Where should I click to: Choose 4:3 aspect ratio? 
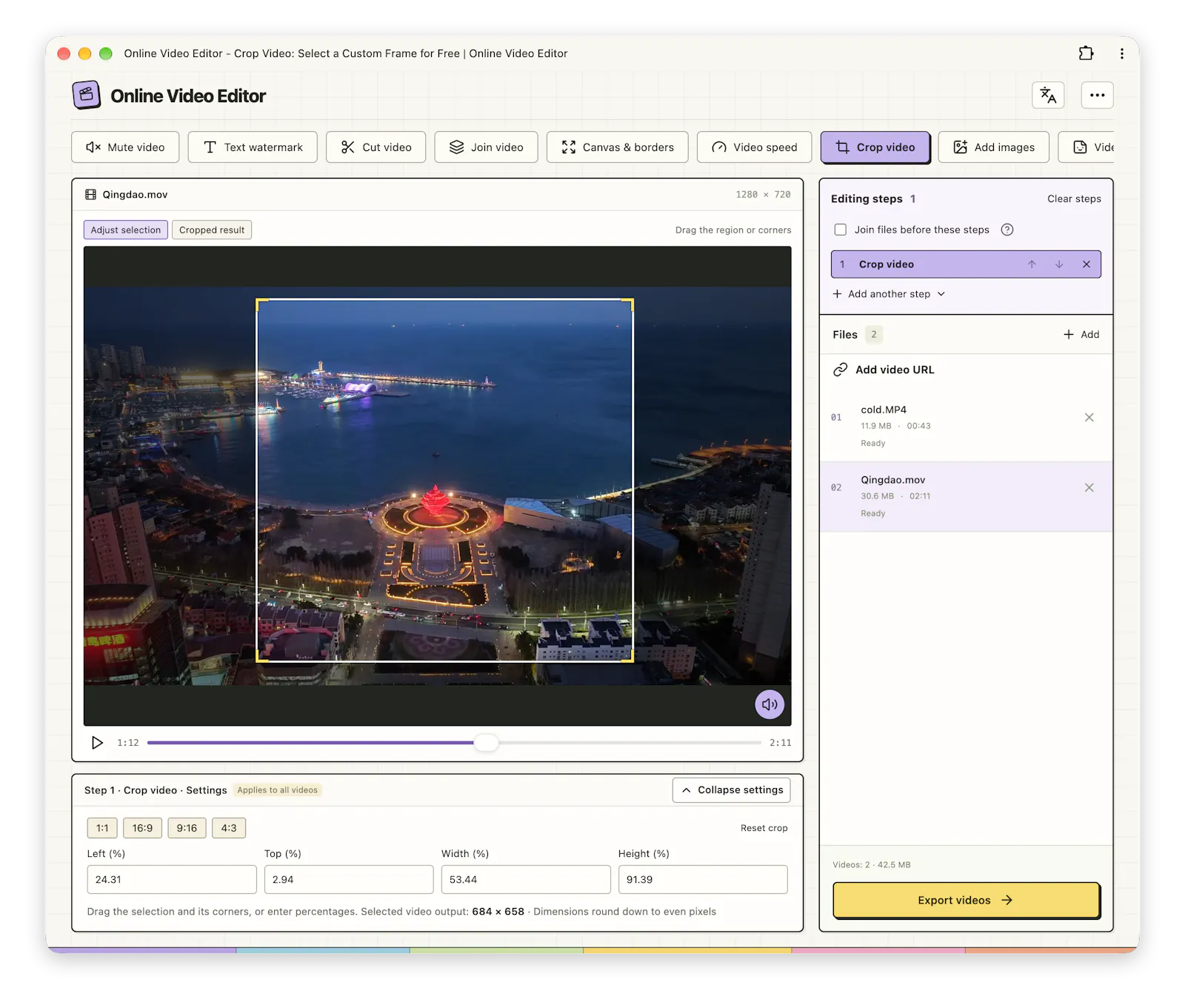229,828
